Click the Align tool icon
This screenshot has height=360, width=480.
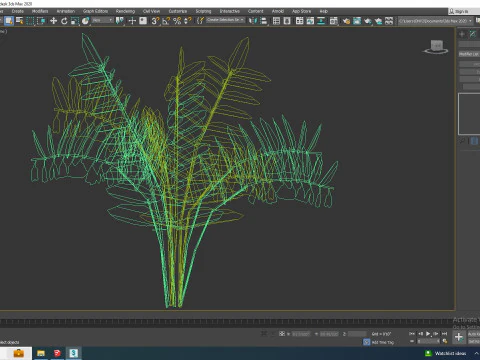coord(264,21)
